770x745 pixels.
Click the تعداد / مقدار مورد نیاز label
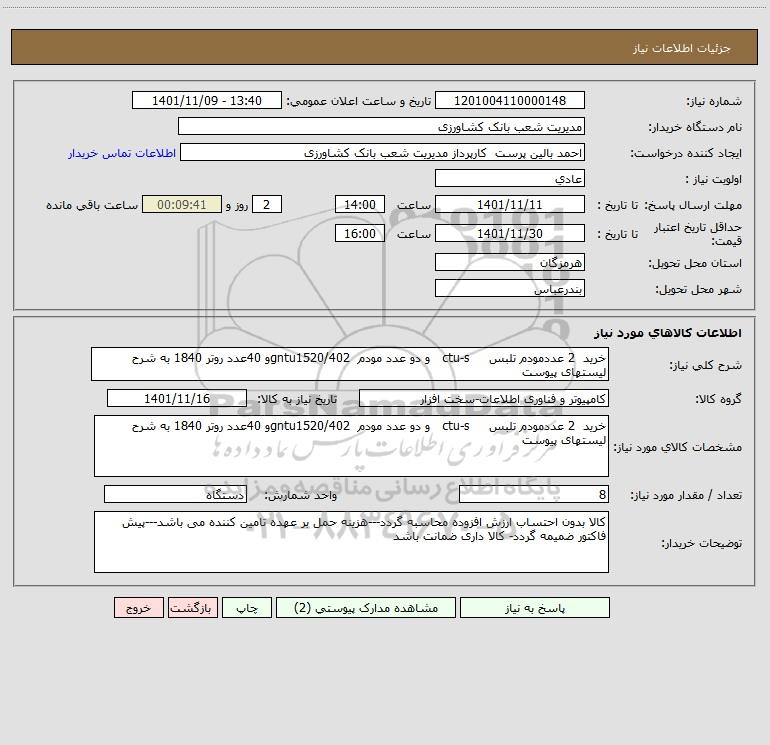pyautogui.click(x=686, y=495)
